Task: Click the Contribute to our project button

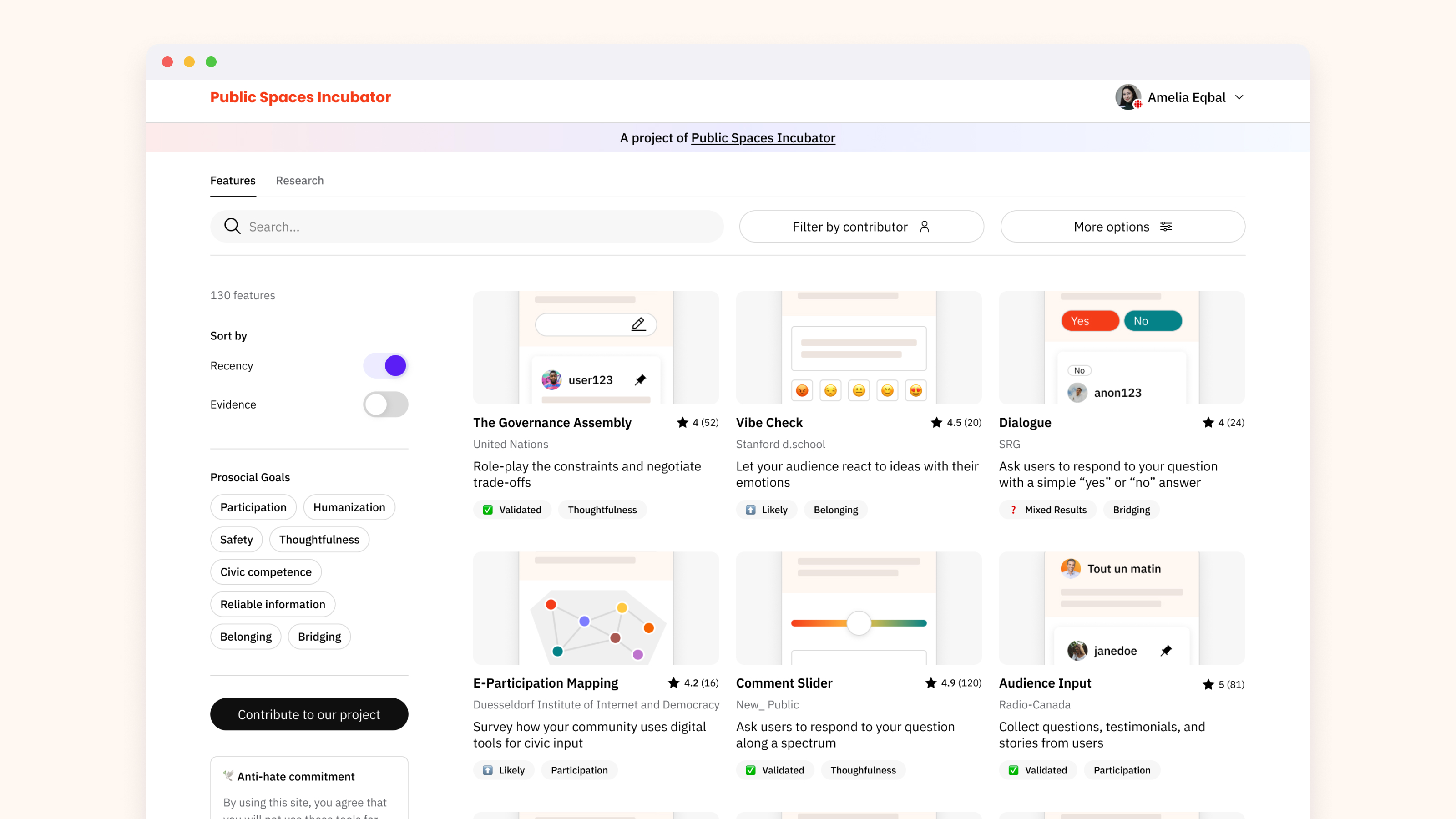Action: [308, 714]
